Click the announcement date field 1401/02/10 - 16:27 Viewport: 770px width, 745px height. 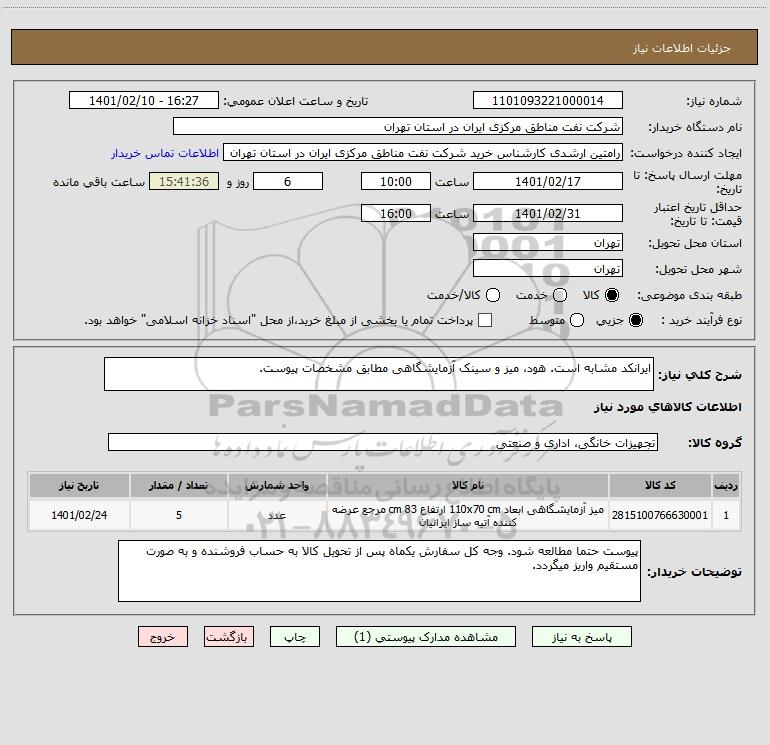coord(144,100)
